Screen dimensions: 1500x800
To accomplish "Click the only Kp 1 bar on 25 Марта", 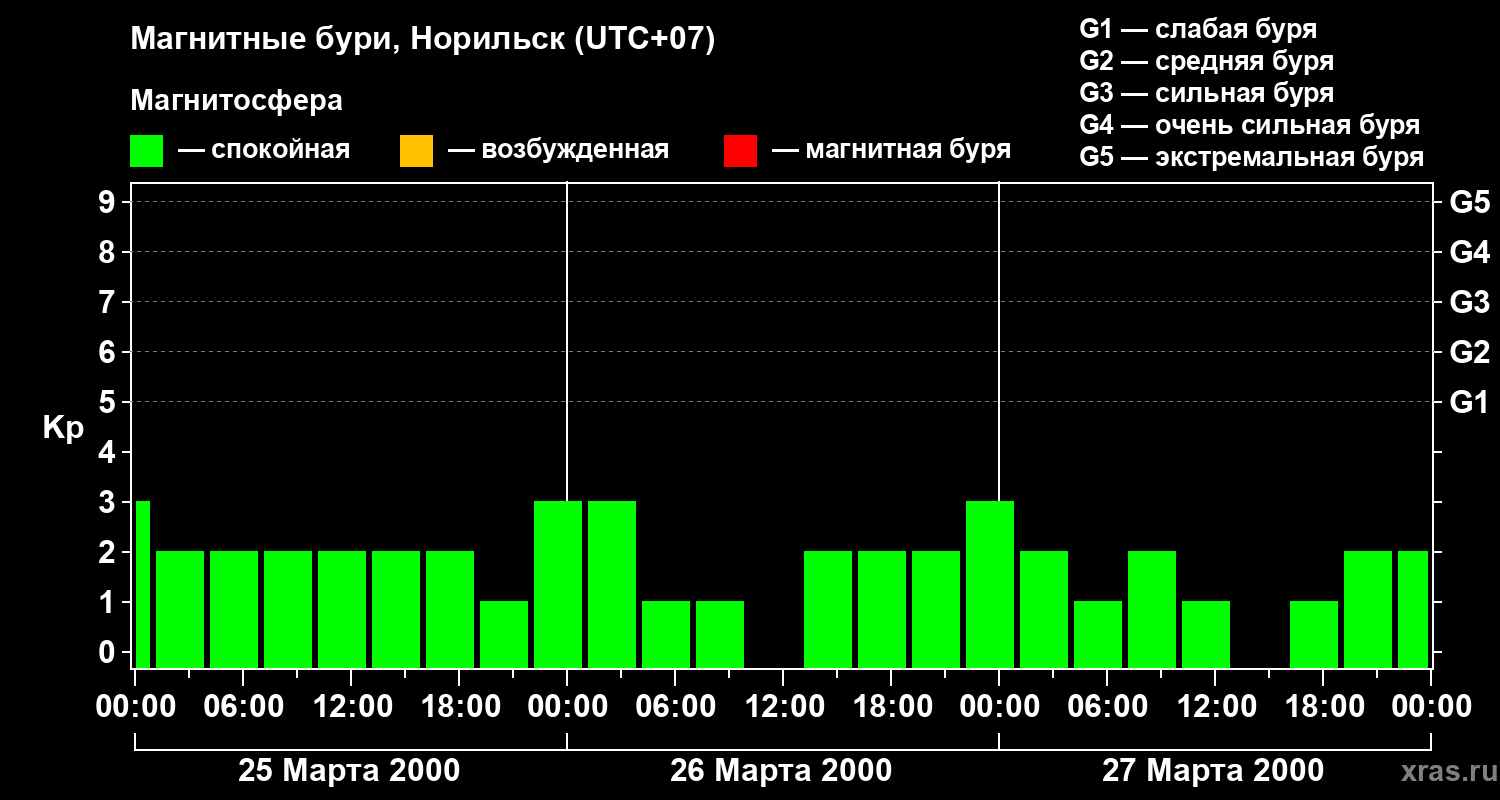I will click(504, 634).
